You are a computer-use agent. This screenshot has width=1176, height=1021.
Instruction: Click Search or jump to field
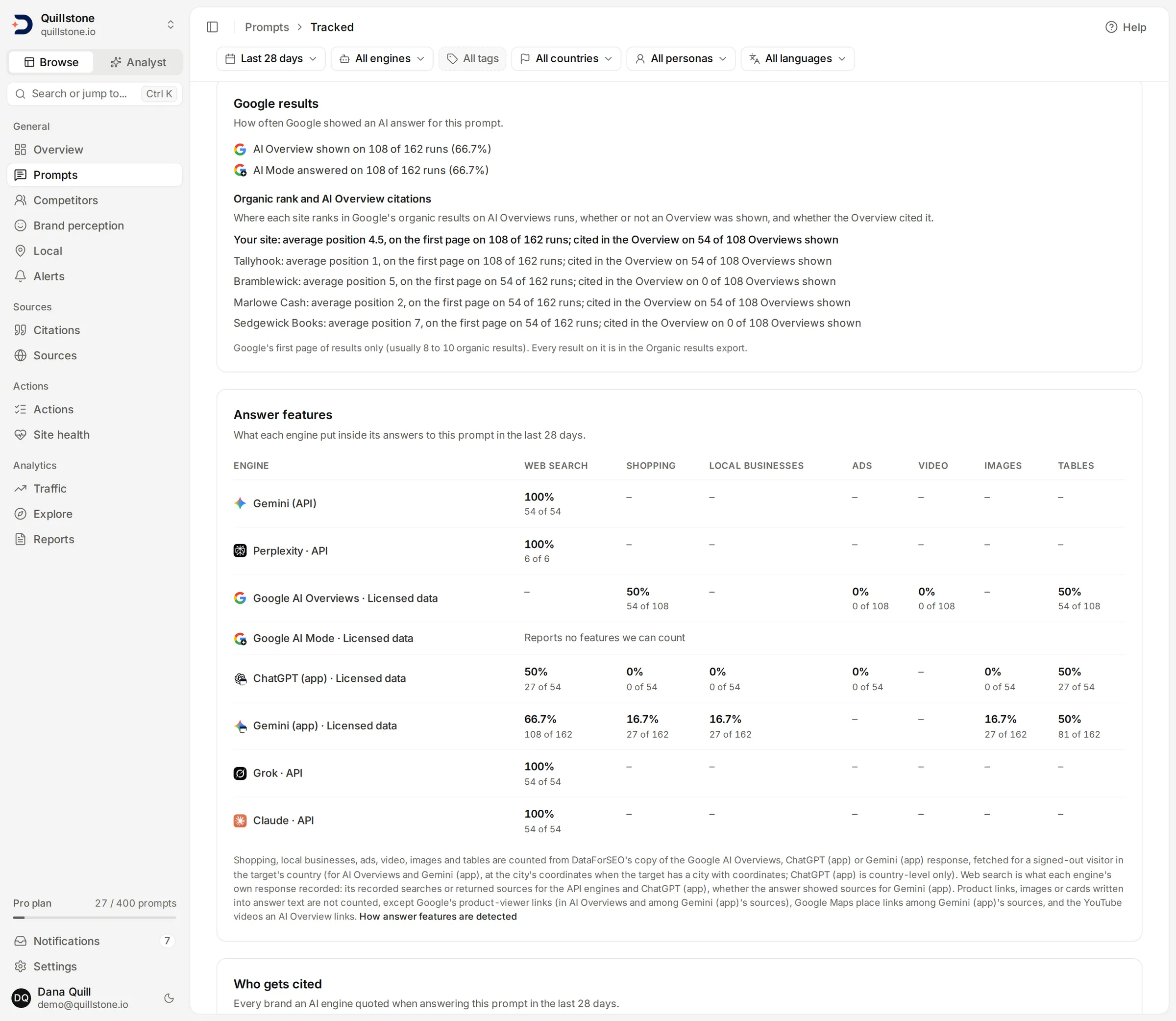coord(95,94)
